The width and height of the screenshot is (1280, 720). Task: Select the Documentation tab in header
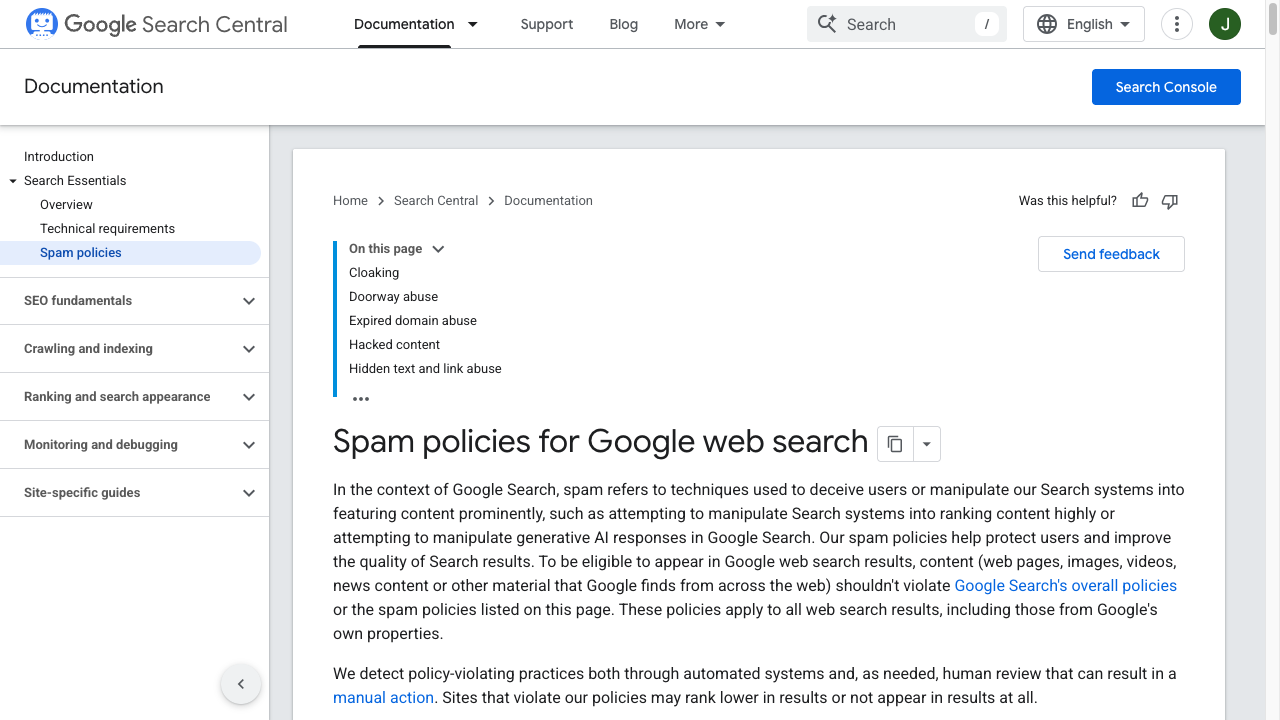(x=404, y=24)
